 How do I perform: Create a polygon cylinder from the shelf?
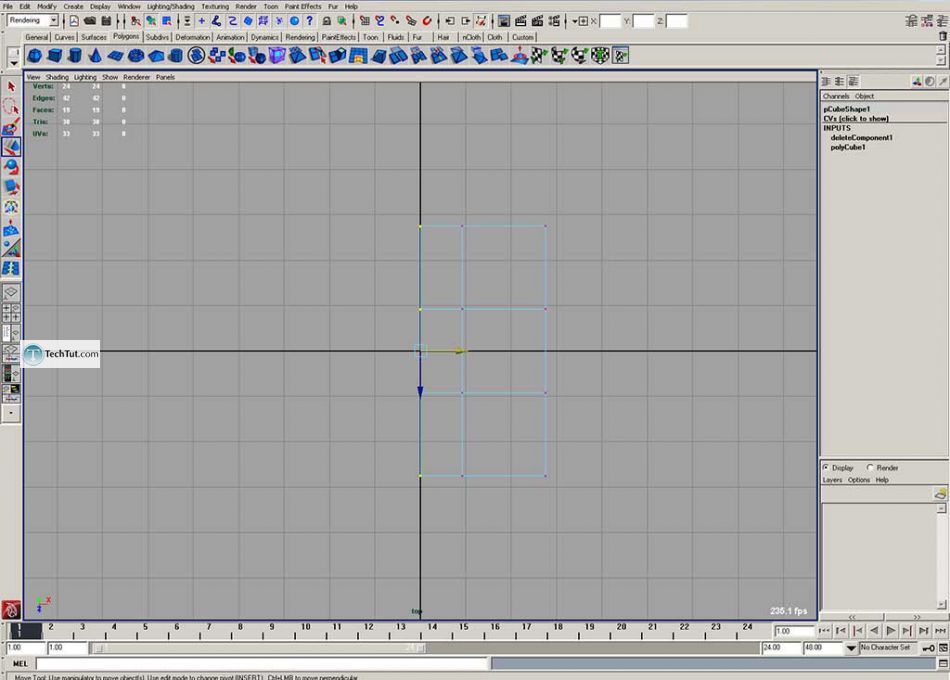pyautogui.click(x=77, y=56)
